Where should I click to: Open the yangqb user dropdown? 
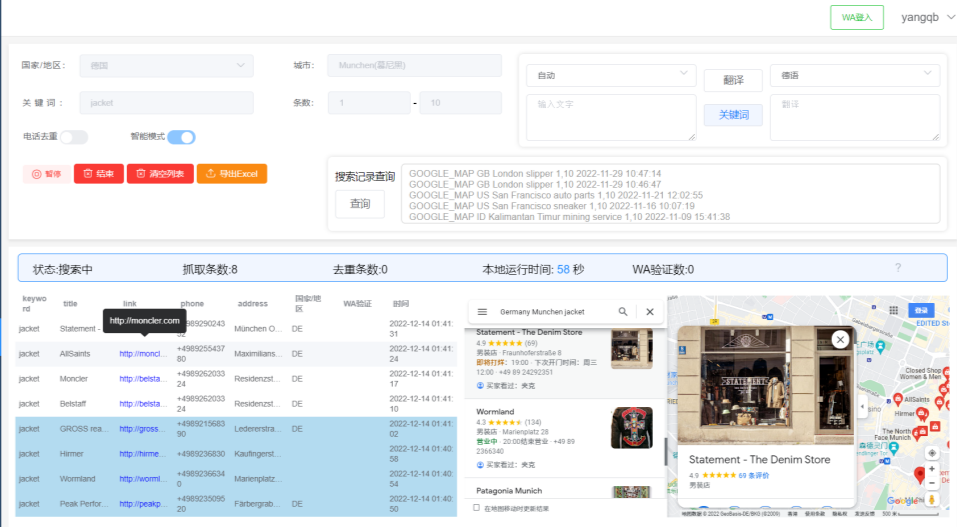tap(928, 17)
